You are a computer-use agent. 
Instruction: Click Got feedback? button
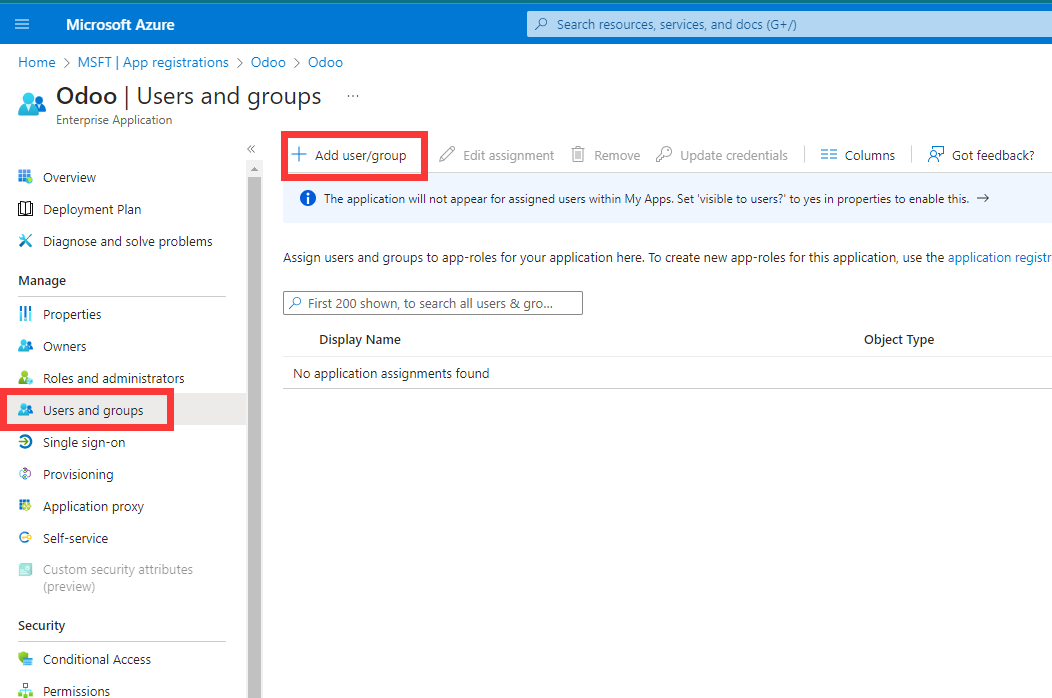point(981,155)
